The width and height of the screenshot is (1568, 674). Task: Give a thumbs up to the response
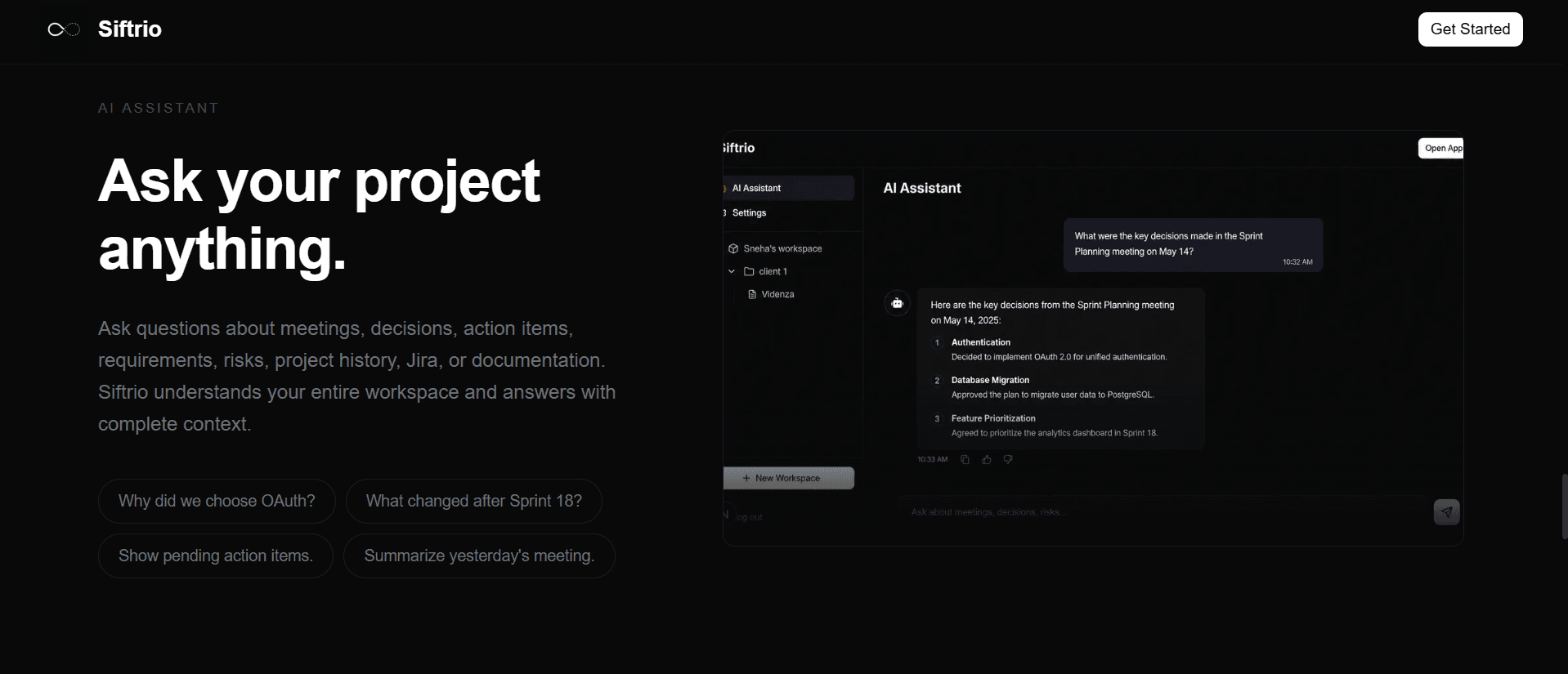coord(987,459)
